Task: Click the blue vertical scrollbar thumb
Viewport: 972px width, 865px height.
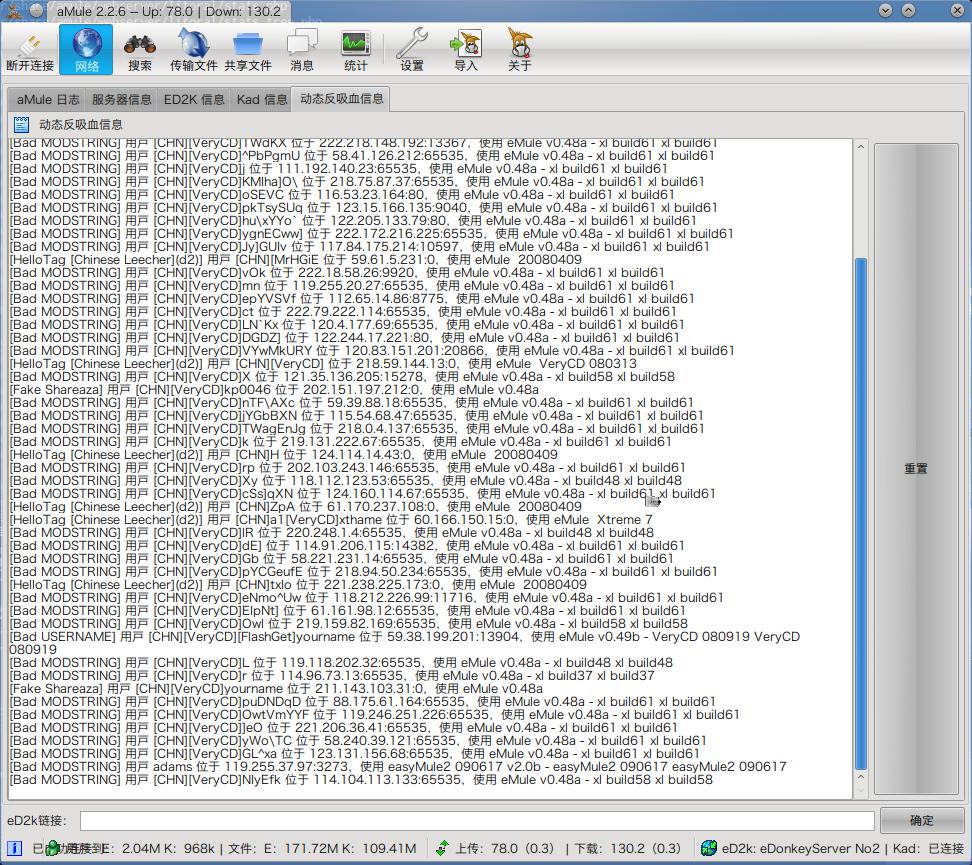Action: 861,513
